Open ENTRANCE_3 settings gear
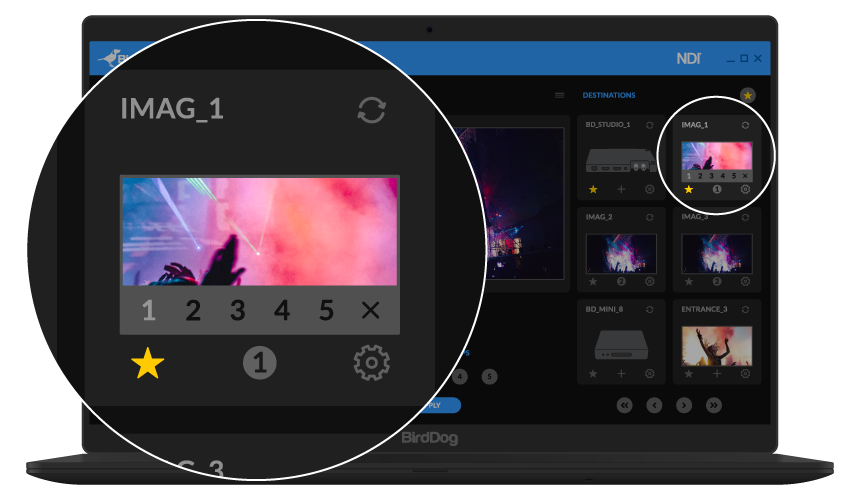The height and width of the screenshot is (500, 860). click(745, 373)
